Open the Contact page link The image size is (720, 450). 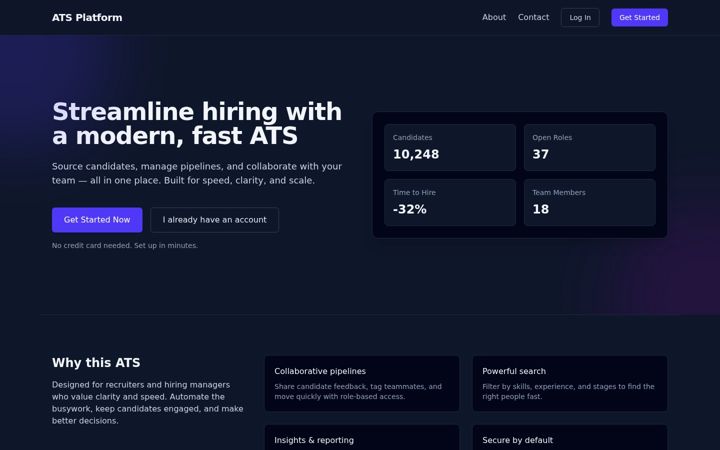tap(533, 17)
